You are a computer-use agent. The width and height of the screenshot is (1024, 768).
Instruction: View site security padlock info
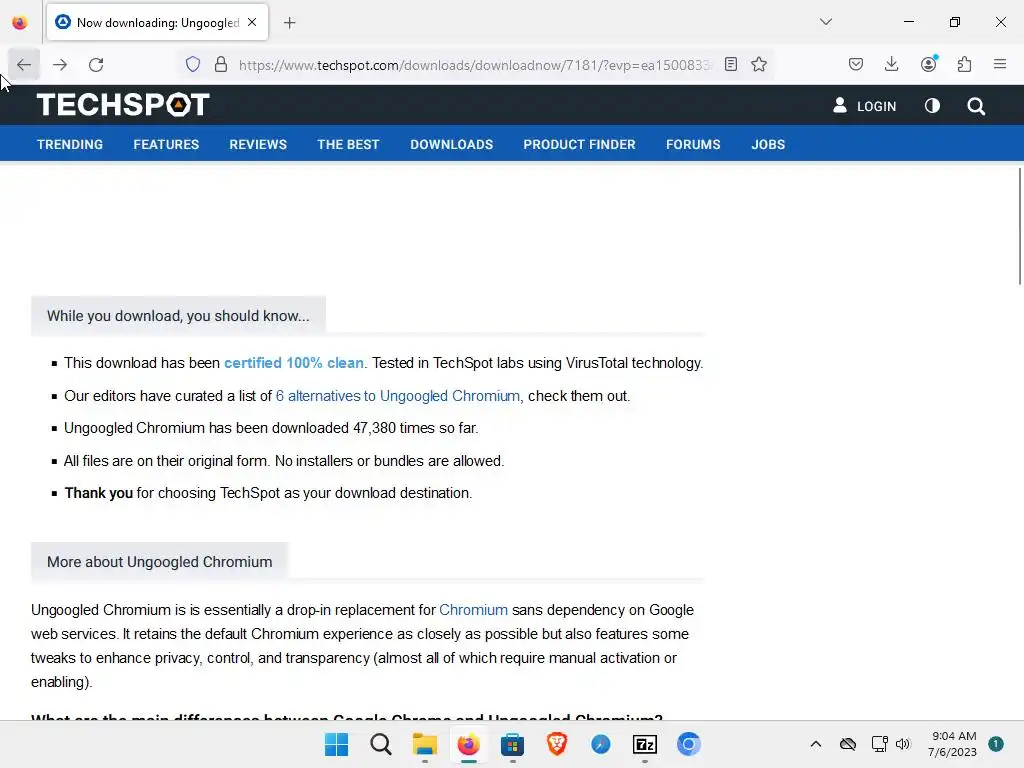click(221, 65)
